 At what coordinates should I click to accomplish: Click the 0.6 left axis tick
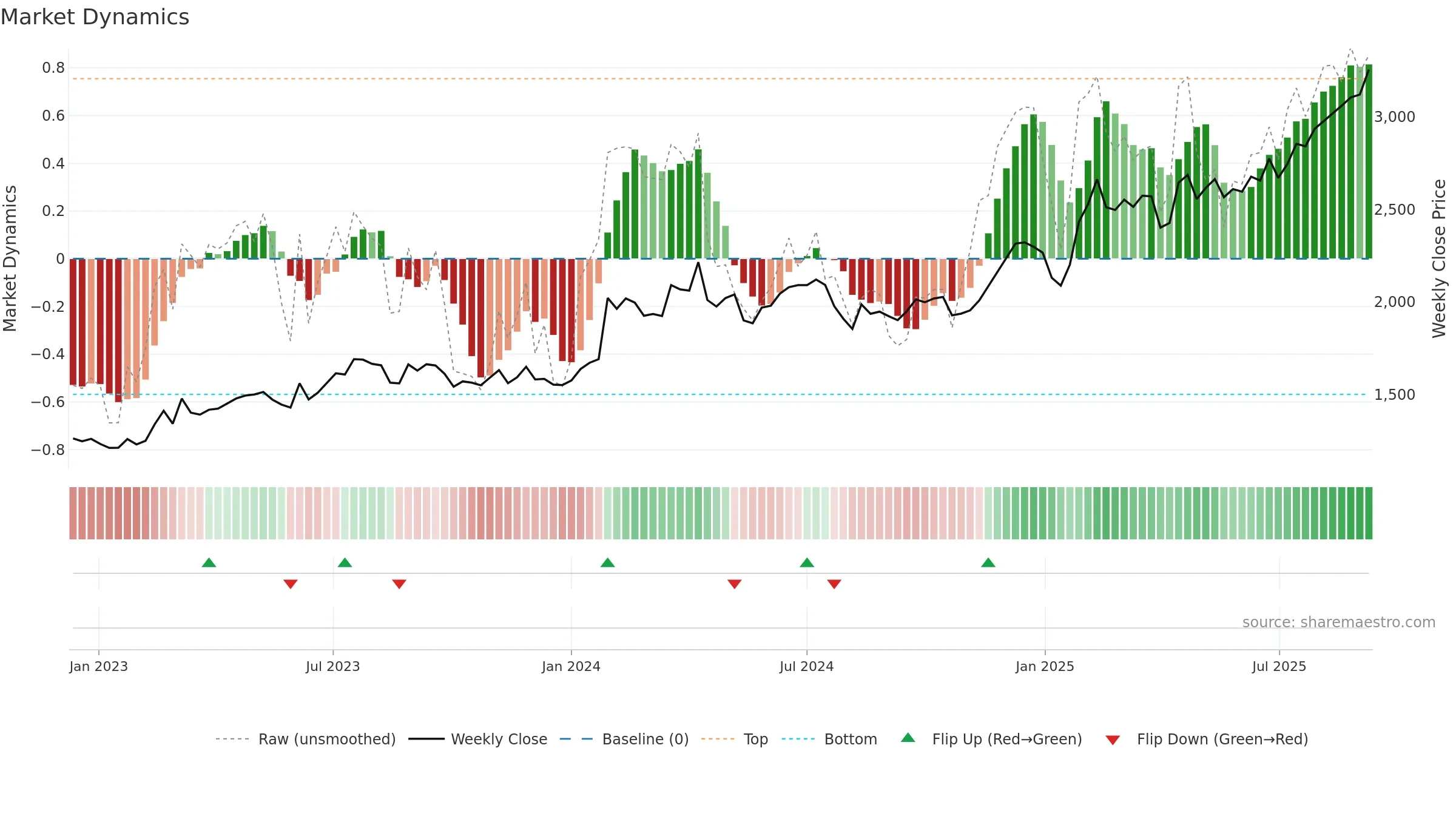pos(53,115)
